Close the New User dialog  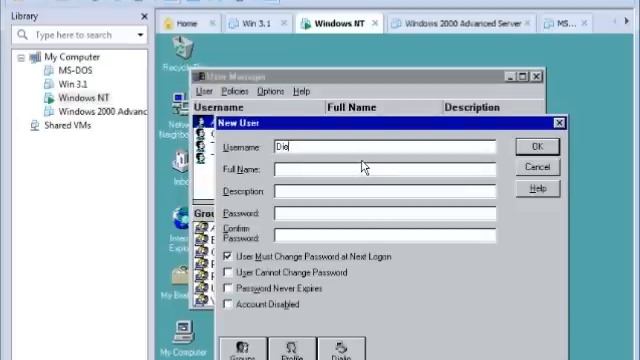[x=559, y=123]
